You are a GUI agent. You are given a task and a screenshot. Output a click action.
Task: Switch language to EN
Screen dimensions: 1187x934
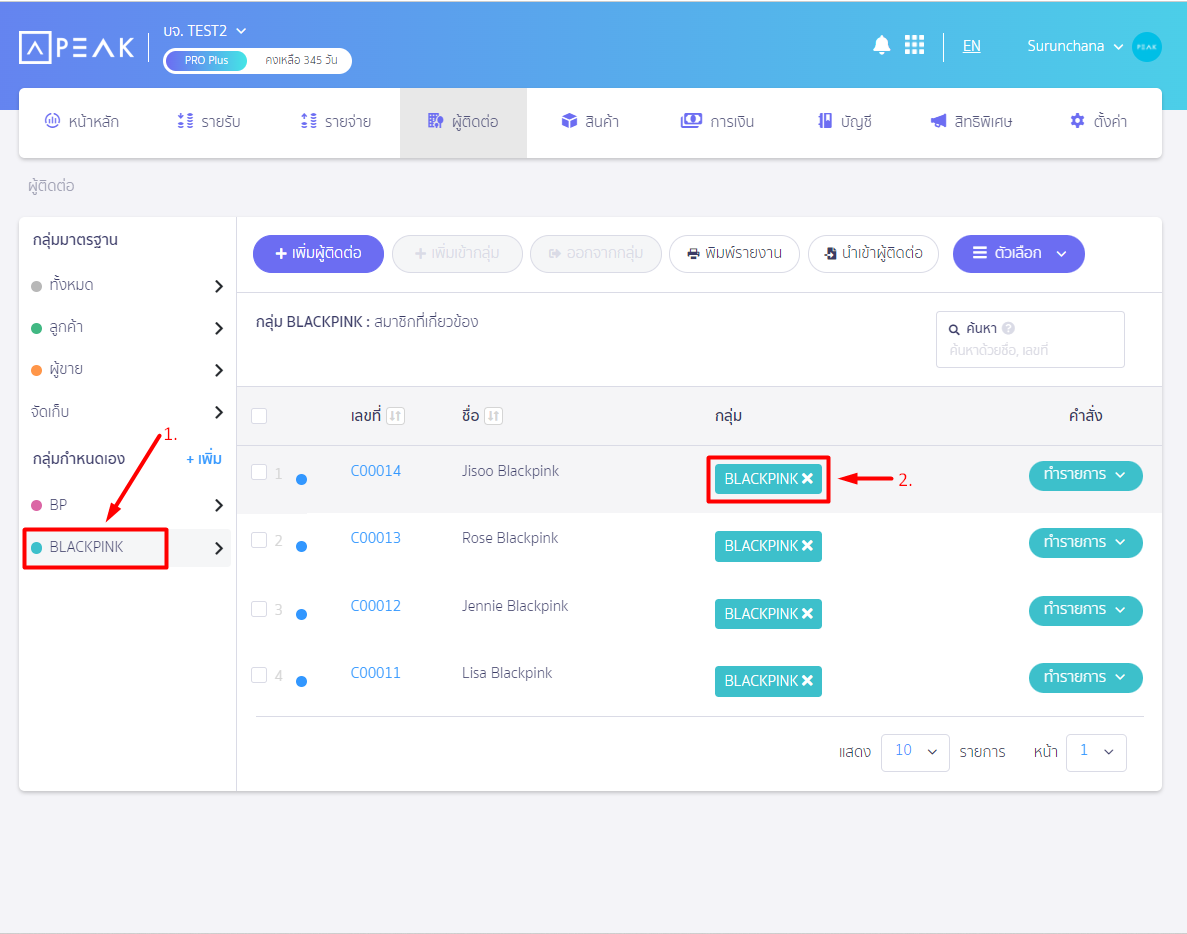(971, 46)
